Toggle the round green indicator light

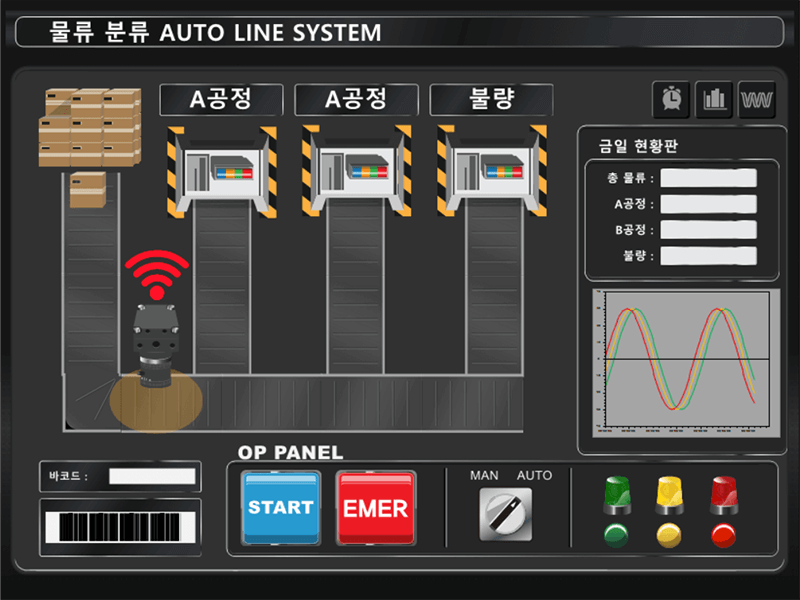pos(617,535)
